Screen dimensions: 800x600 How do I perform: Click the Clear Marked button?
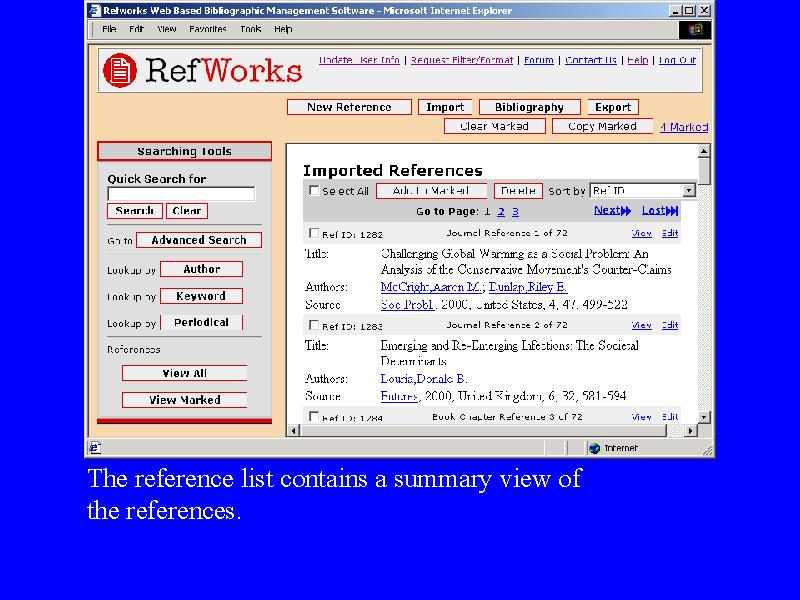[x=494, y=126]
